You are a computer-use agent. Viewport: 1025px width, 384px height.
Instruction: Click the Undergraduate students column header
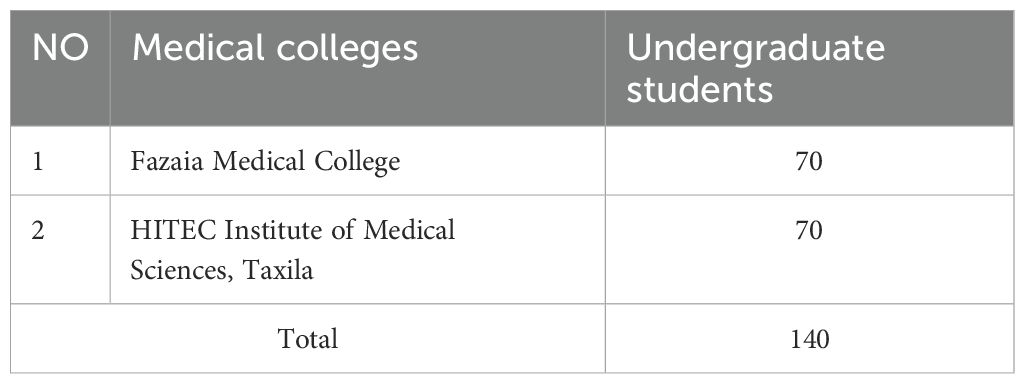[810, 68]
